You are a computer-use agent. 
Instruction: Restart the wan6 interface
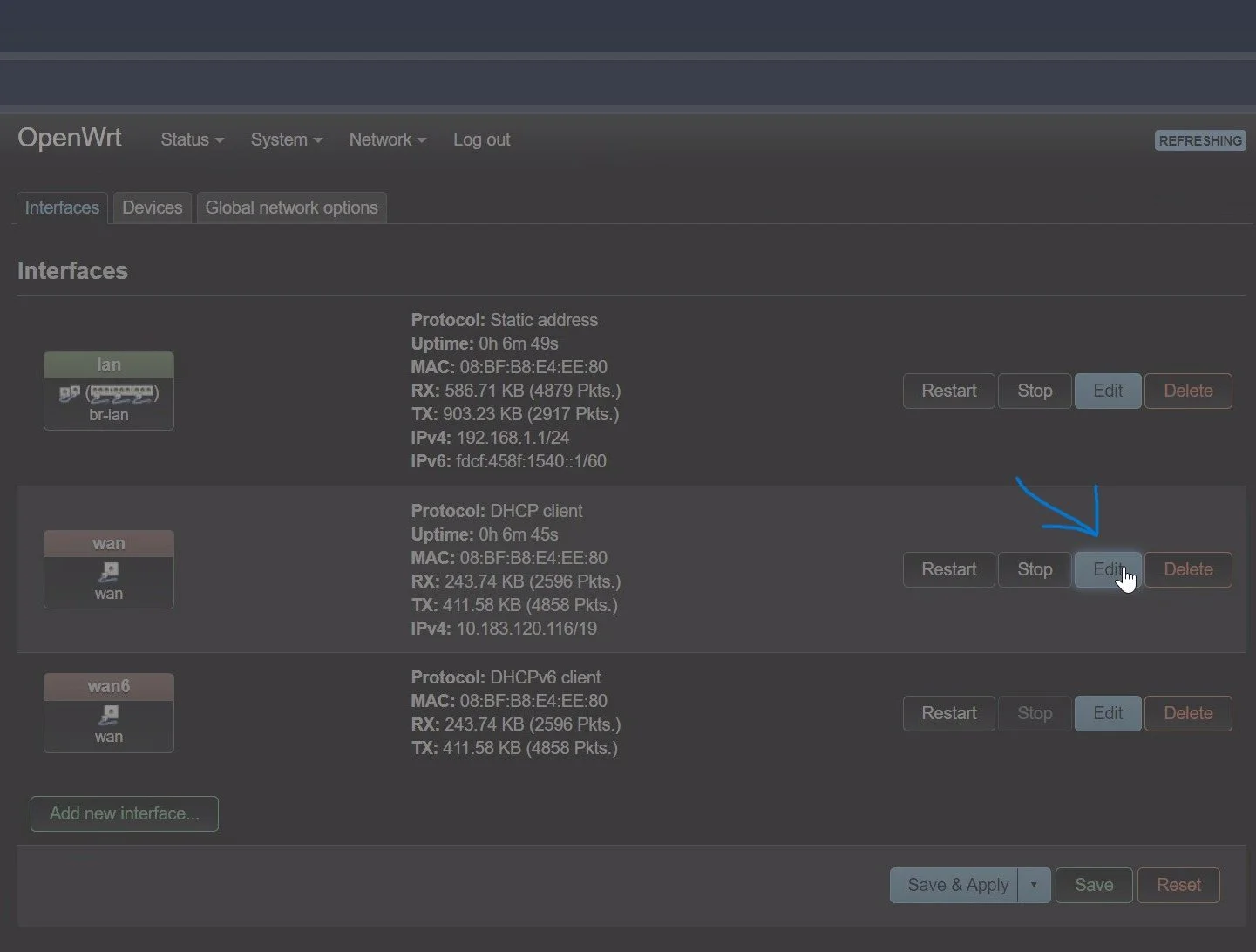[949, 713]
